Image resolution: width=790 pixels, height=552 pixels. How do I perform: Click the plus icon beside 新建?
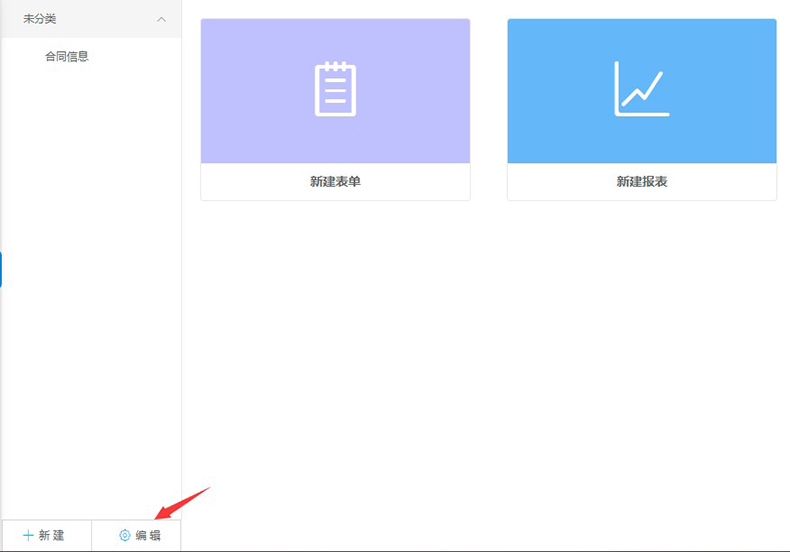[28, 535]
